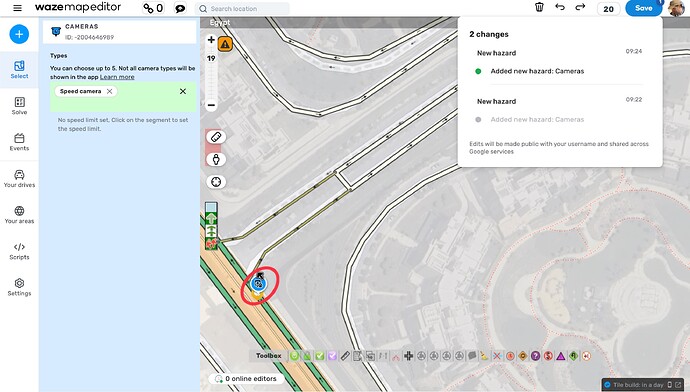Open the Scripts tab

pos(19,251)
